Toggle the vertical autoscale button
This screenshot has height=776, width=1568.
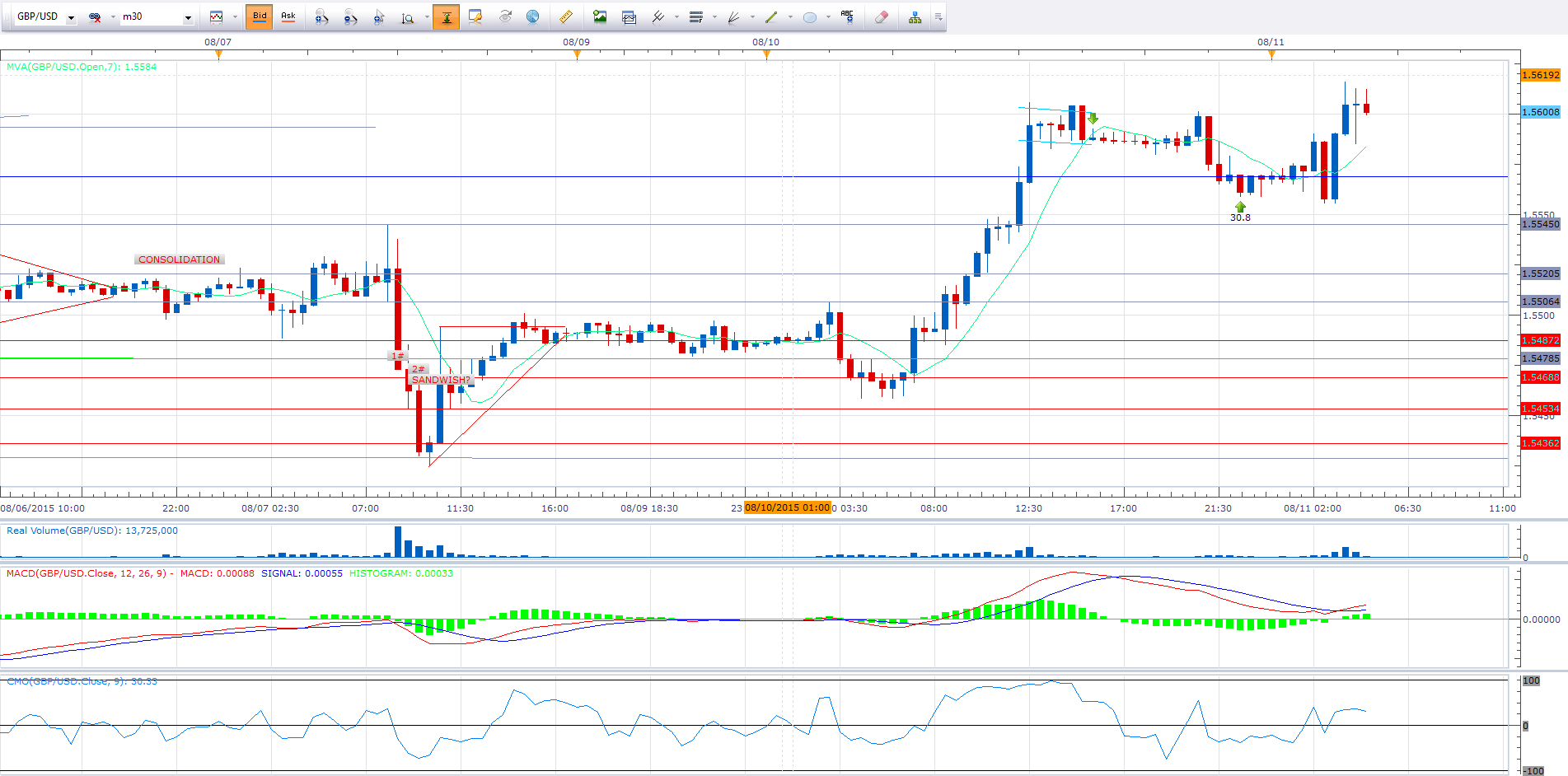click(x=446, y=17)
